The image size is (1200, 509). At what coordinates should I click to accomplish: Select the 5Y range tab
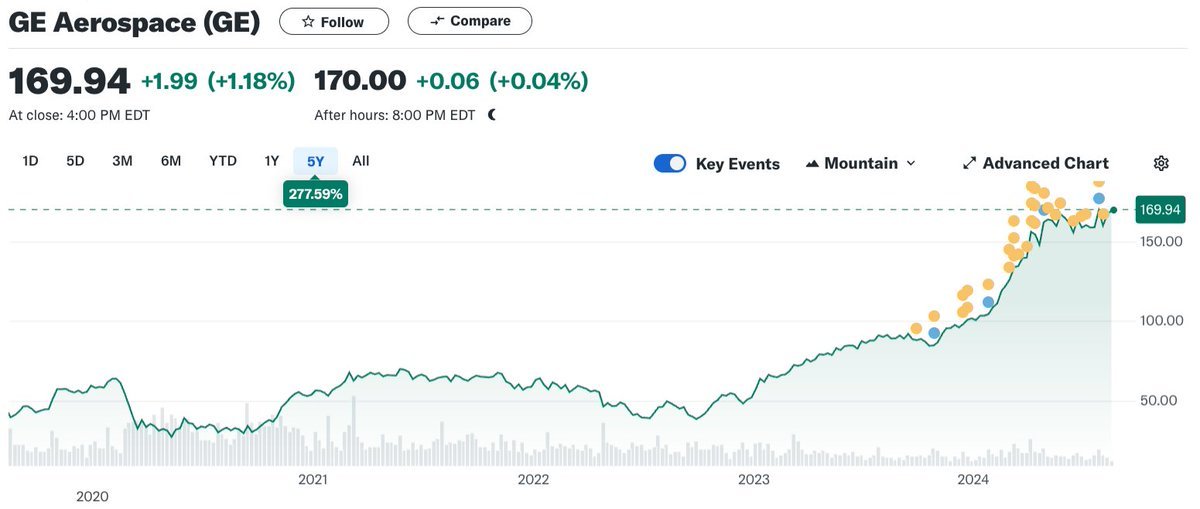[315, 161]
